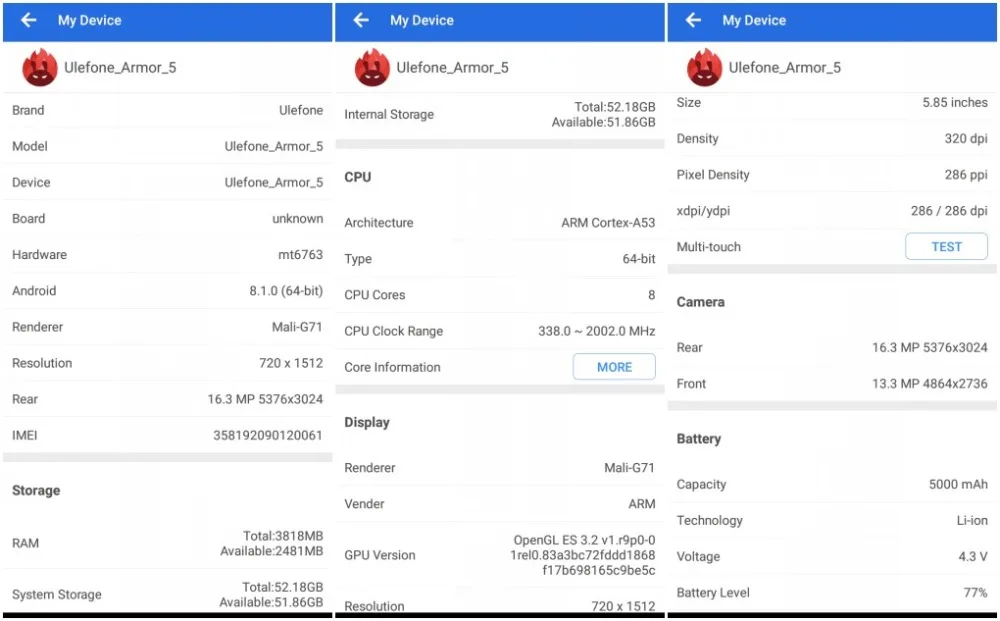Screen dimensions: 1000x621
Task: Click Front camera value '13.3 MP 4864x2736'
Action: click(x=930, y=383)
